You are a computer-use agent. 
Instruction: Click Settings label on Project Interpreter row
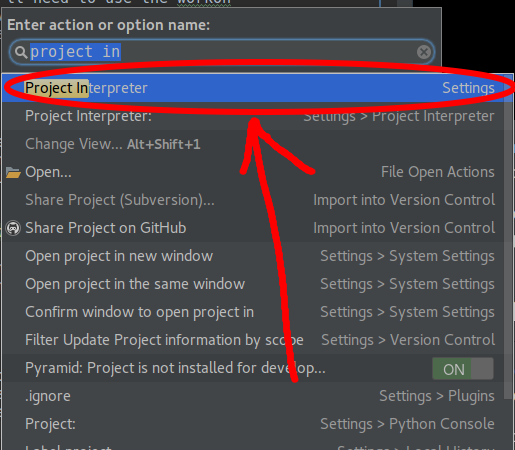coord(468,88)
